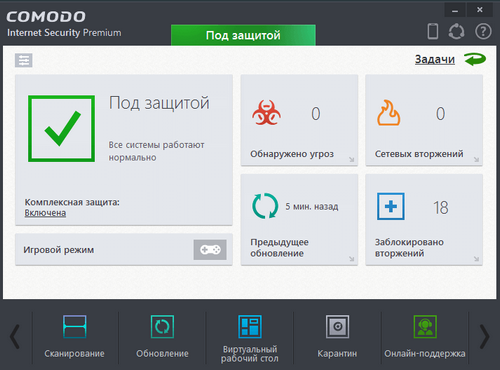Open the Обновление update icon in bottom bar
Viewport: 500px width, 370px height.
tap(162, 327)
